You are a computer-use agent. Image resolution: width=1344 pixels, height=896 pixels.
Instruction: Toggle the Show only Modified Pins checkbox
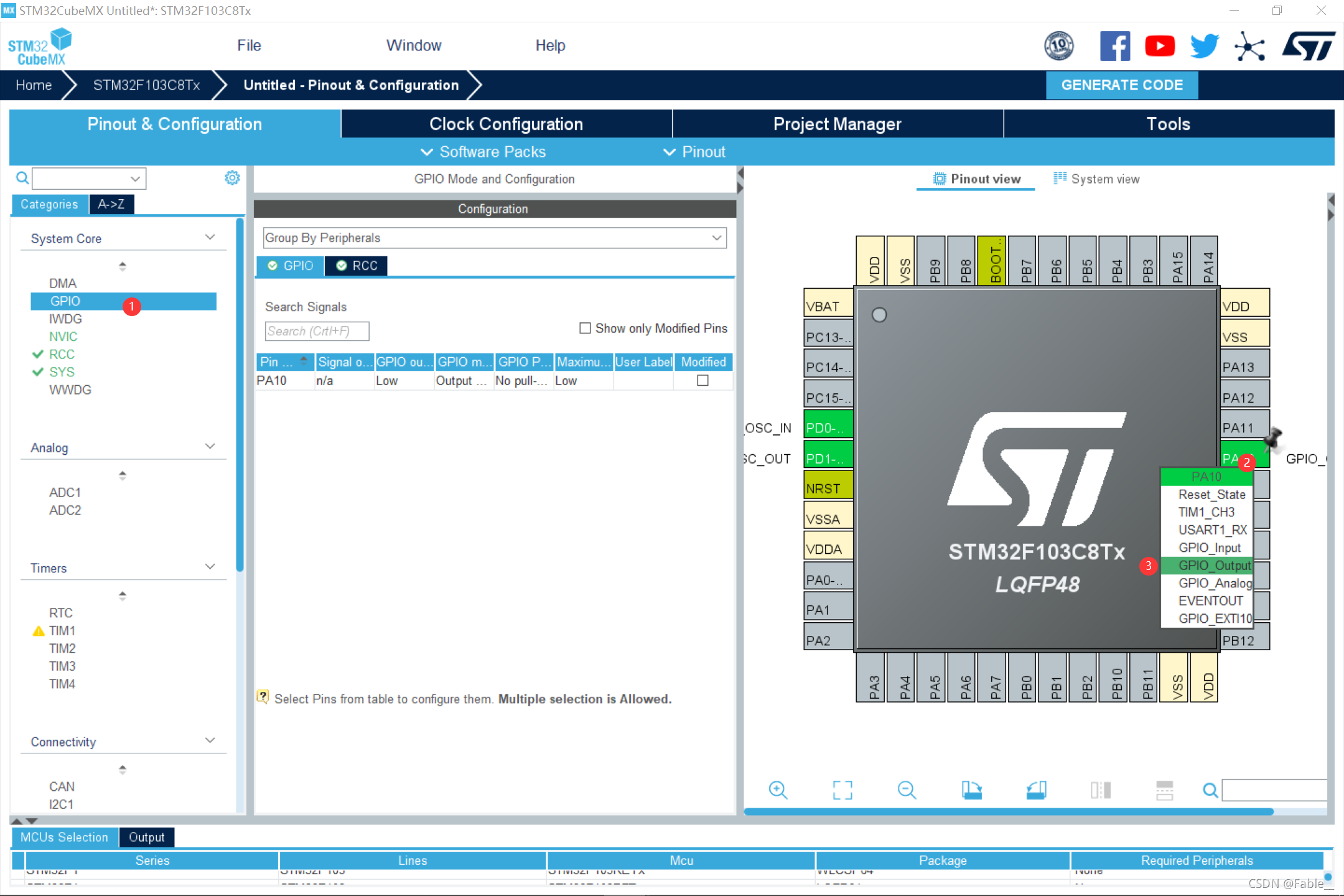(583, 328)
